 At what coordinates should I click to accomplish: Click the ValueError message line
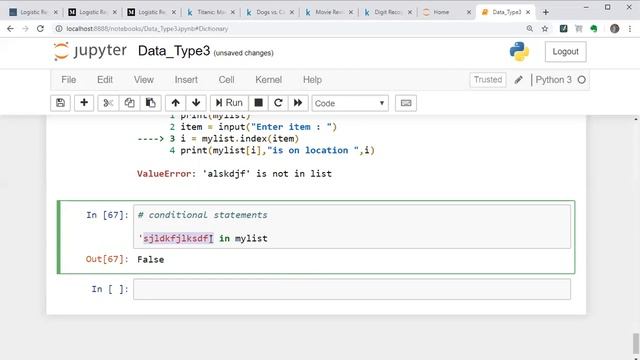pyautogui.click(x=234, y=174)
